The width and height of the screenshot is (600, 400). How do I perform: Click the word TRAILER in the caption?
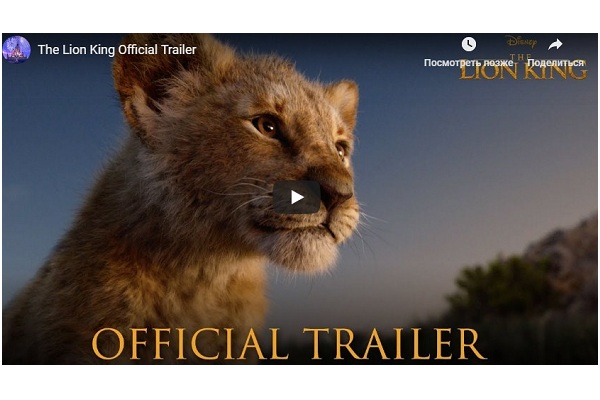pos(395,343)
